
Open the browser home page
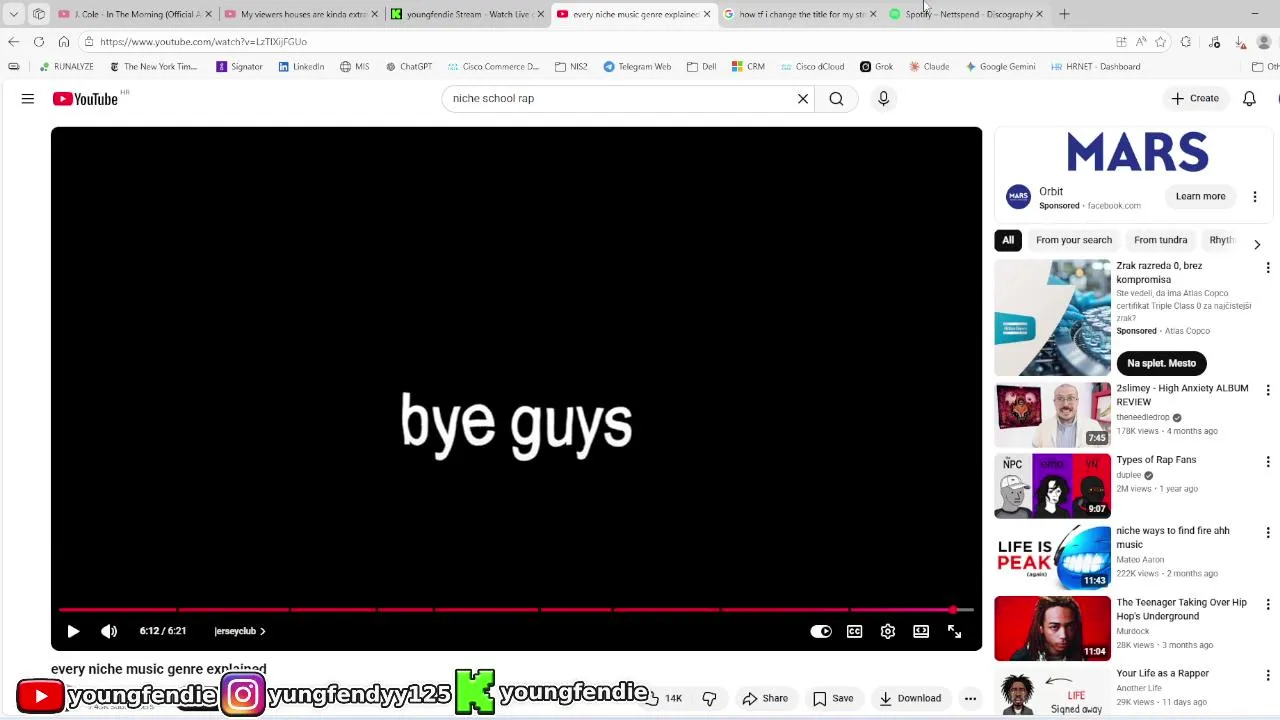pos(63,42)
